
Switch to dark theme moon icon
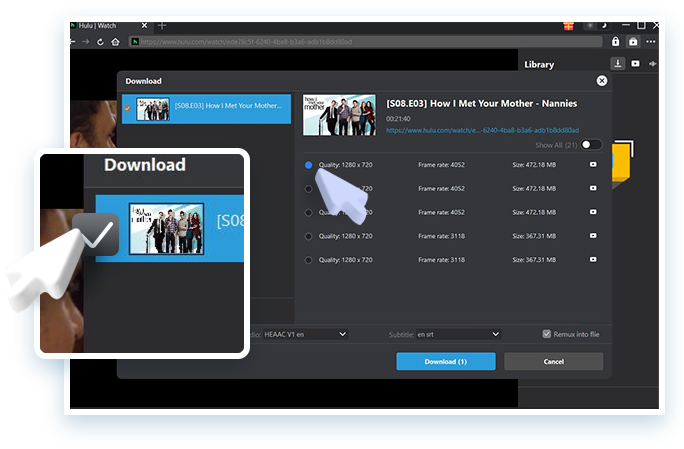click(x=604, y=25)
